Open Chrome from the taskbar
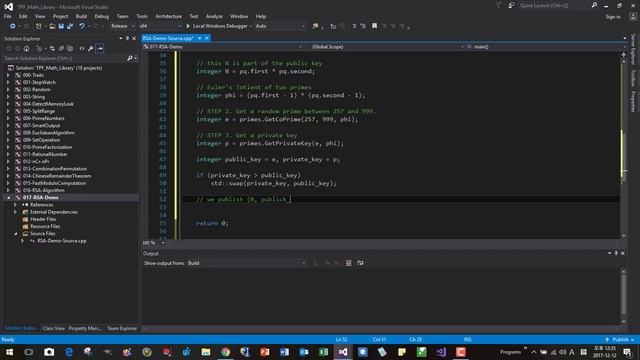 click(x=225, y=352)
